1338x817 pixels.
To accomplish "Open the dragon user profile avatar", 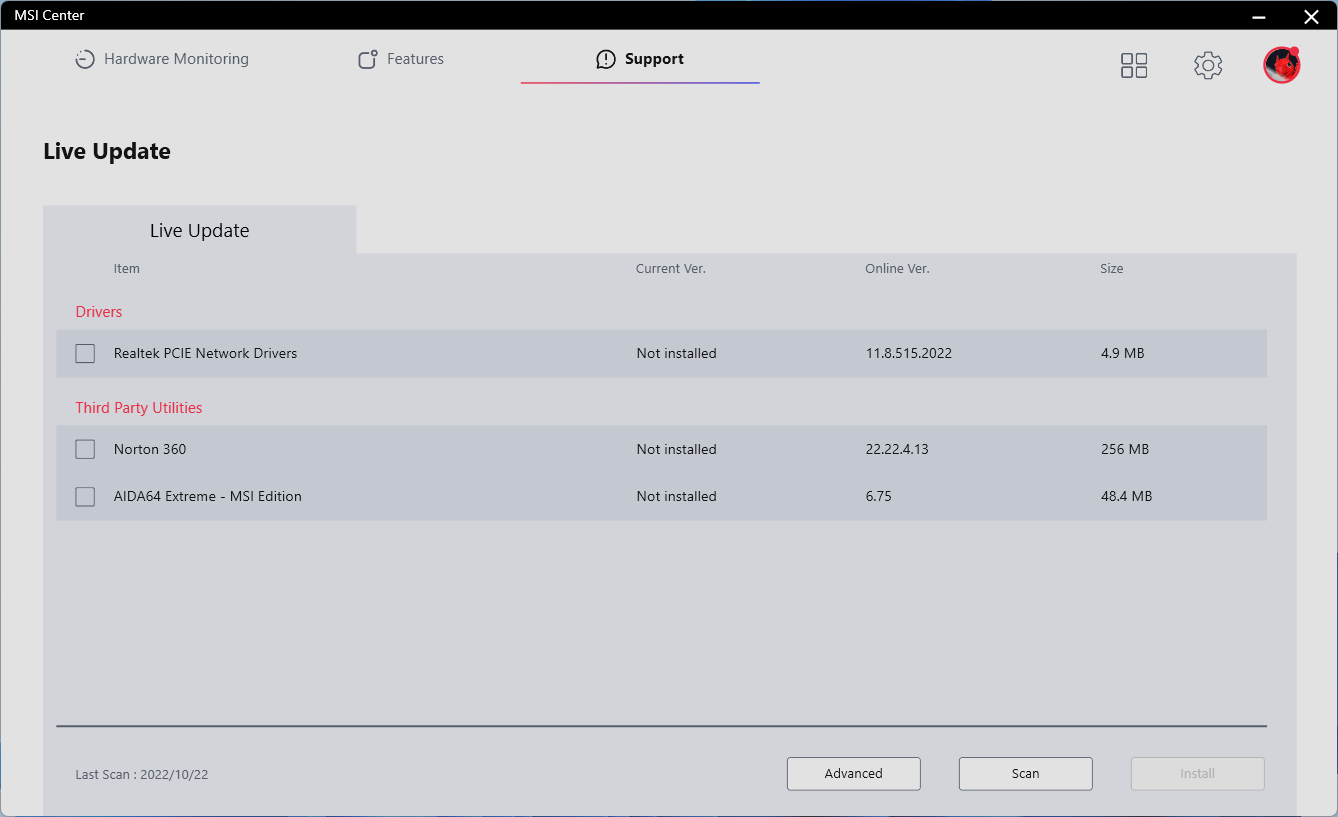I will (1281, 65).
